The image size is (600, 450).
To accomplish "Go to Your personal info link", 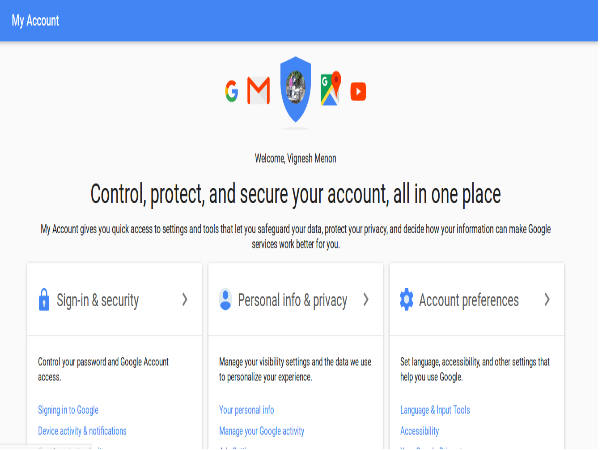I will click(x=246, y=410).
